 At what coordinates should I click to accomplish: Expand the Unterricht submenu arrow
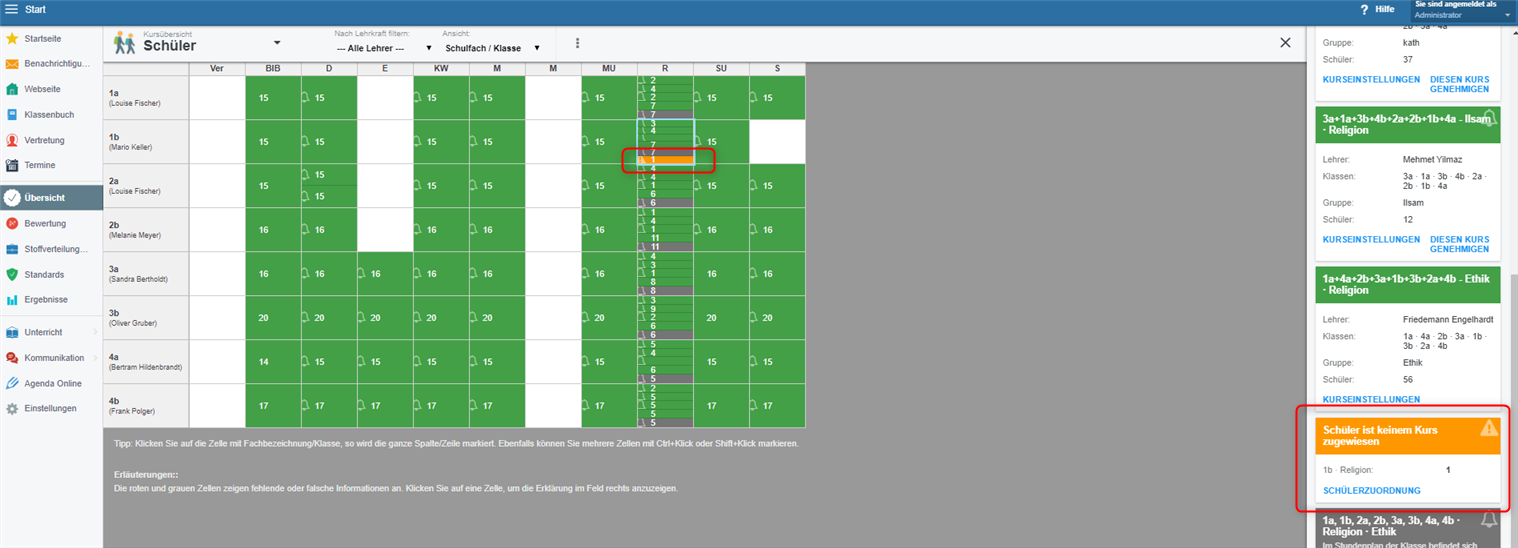pos(95,332)
